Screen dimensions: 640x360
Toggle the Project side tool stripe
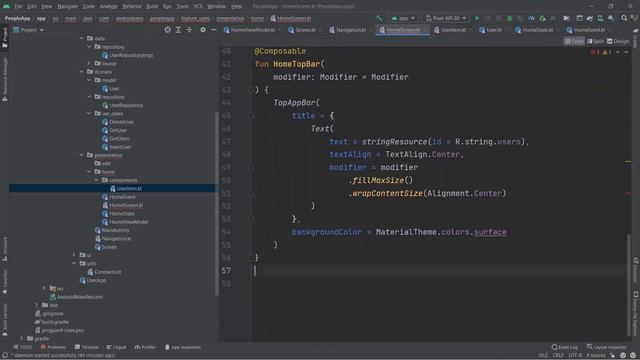click(x=4, y=38)
